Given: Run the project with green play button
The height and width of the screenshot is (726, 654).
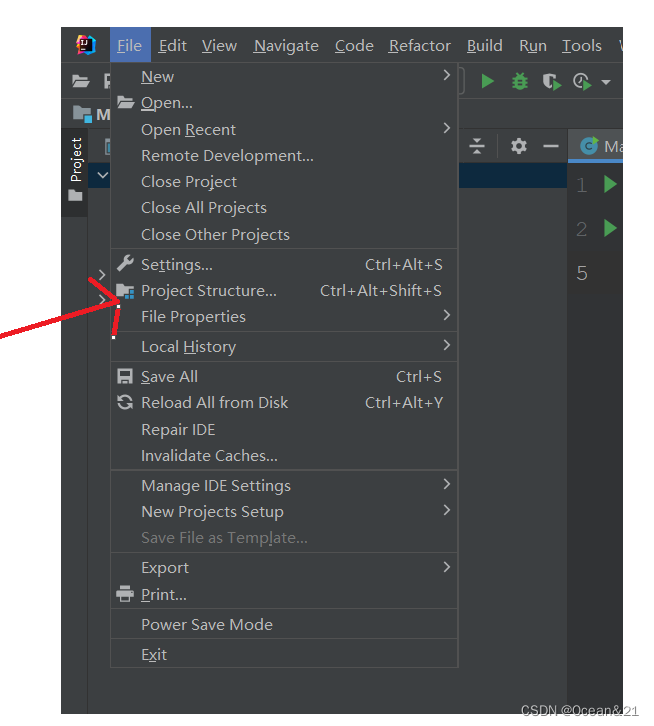Looking at the screenshot, I should click(x=487, y=81).
